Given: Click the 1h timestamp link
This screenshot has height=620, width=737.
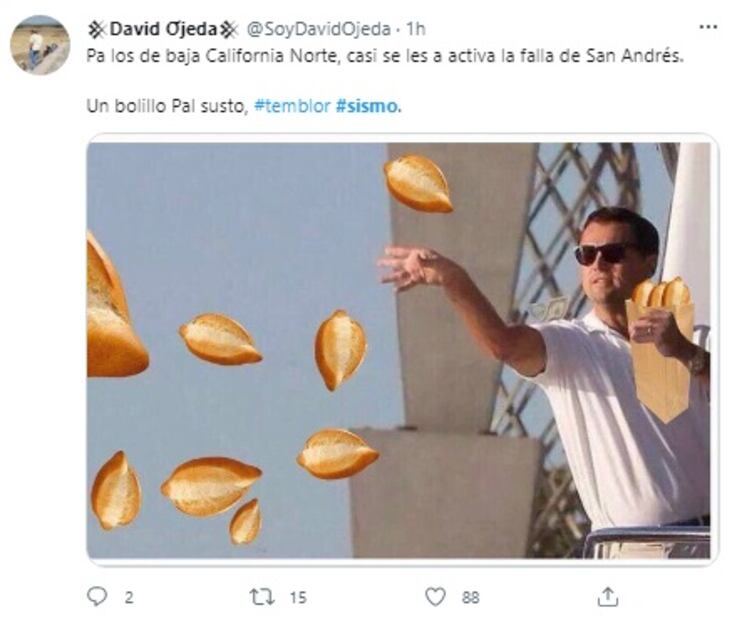Looking at the screenshot, I should point(416,29).
